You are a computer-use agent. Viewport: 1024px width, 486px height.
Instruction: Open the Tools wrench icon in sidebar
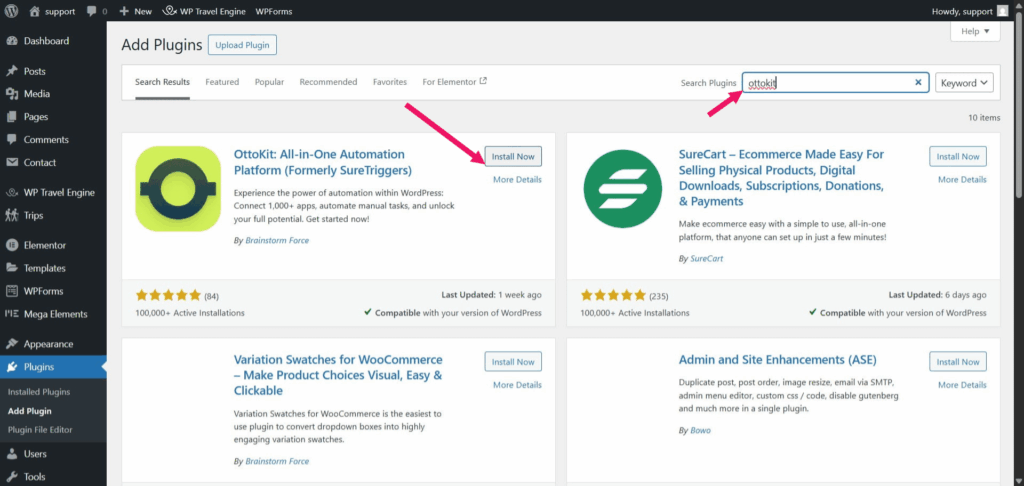(11, 477)
